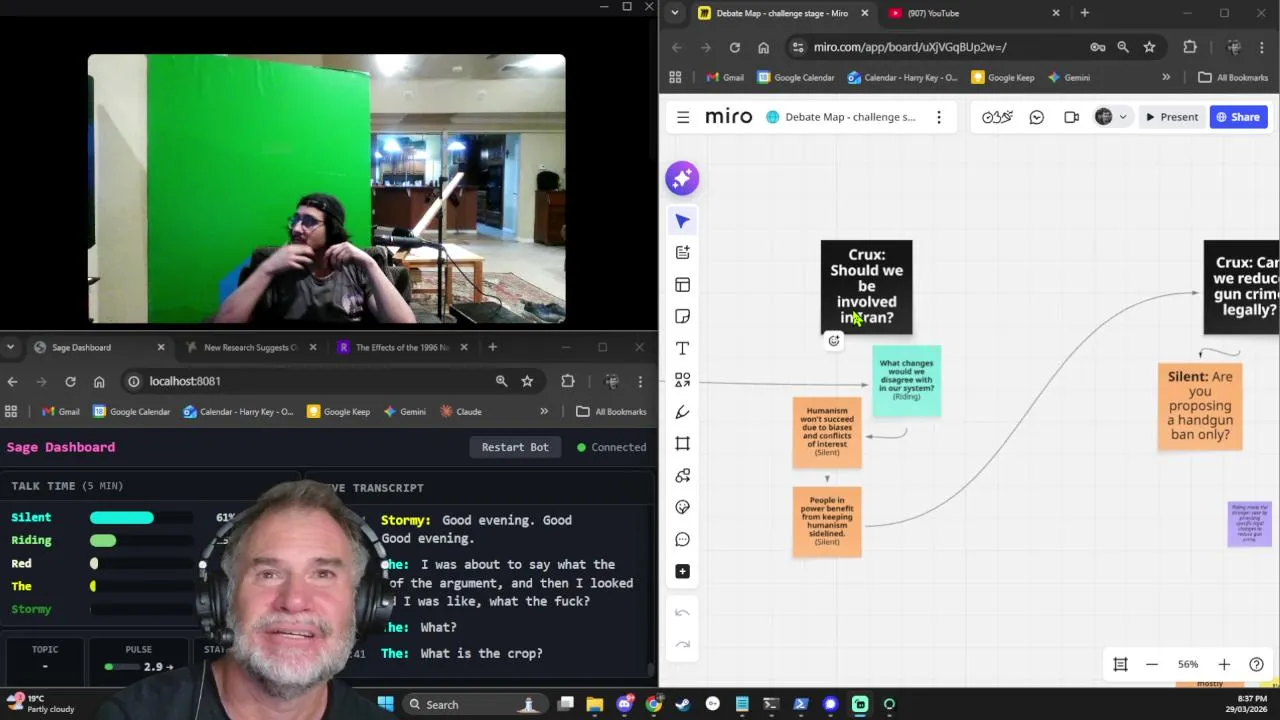Bookmark localhost page with star icon
The width and height of the screenshot is (1280, 720).
click(527, 381)
